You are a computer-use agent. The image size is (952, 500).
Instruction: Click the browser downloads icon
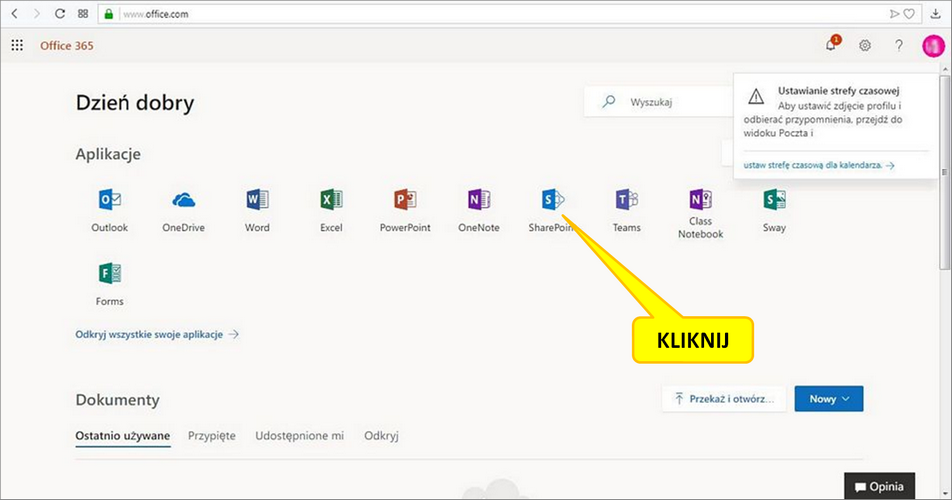click(936, 13)
